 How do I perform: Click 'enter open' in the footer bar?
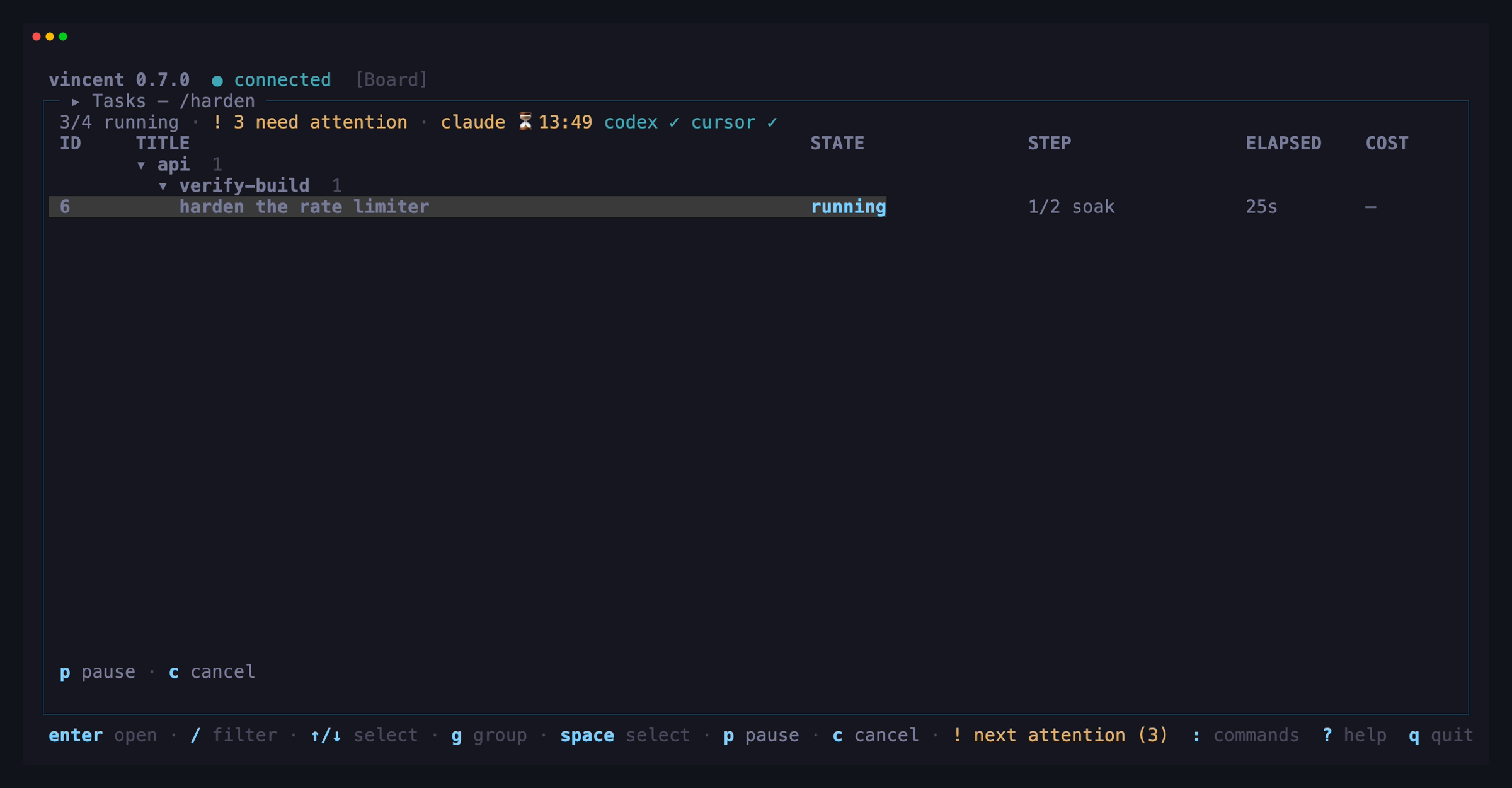[103, 735]
